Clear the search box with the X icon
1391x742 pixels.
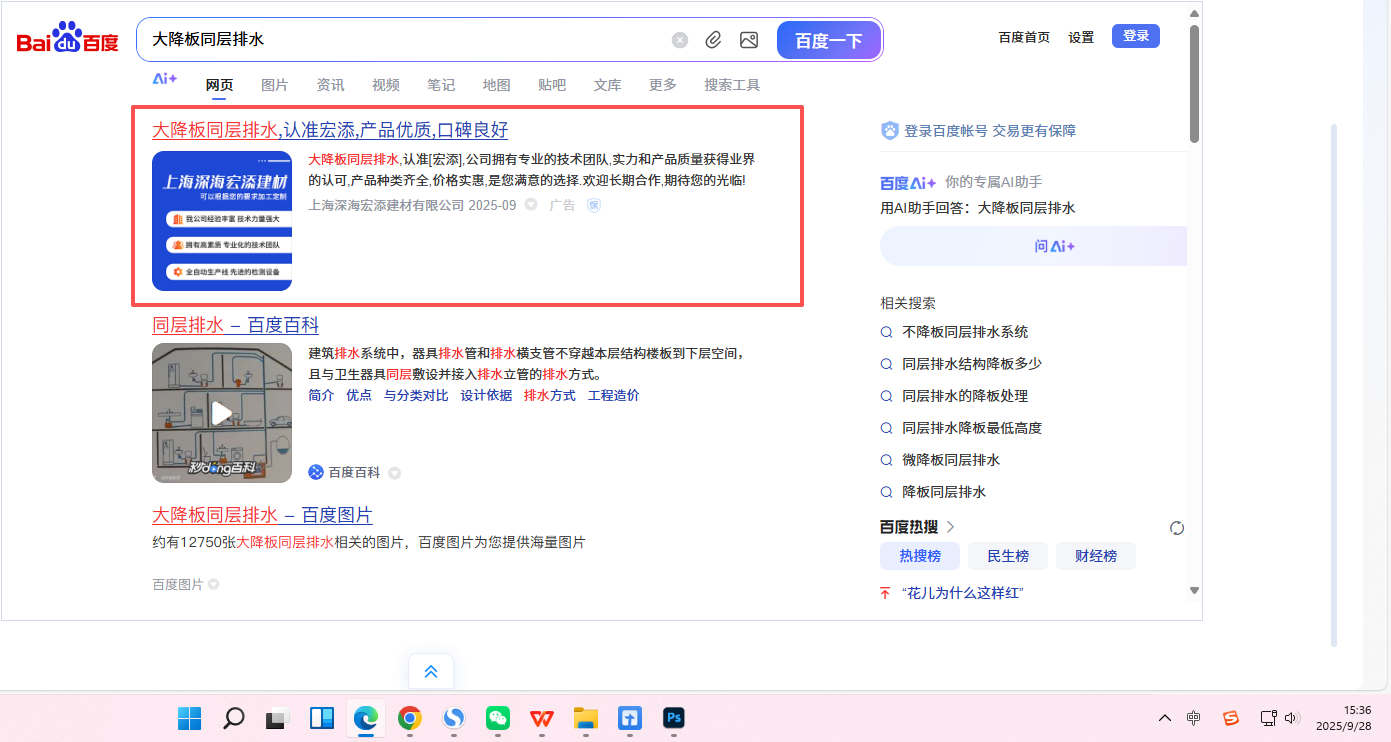pyautogui.click(x=680, y=40)
